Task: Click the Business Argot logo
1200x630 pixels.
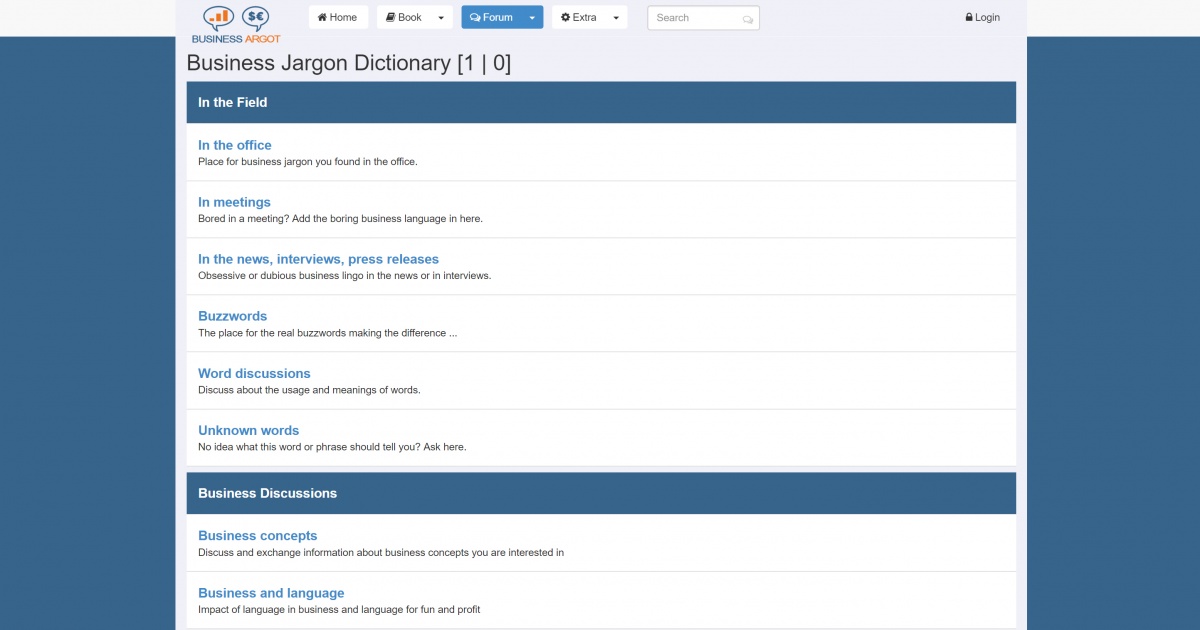Action: pos(236,24)
